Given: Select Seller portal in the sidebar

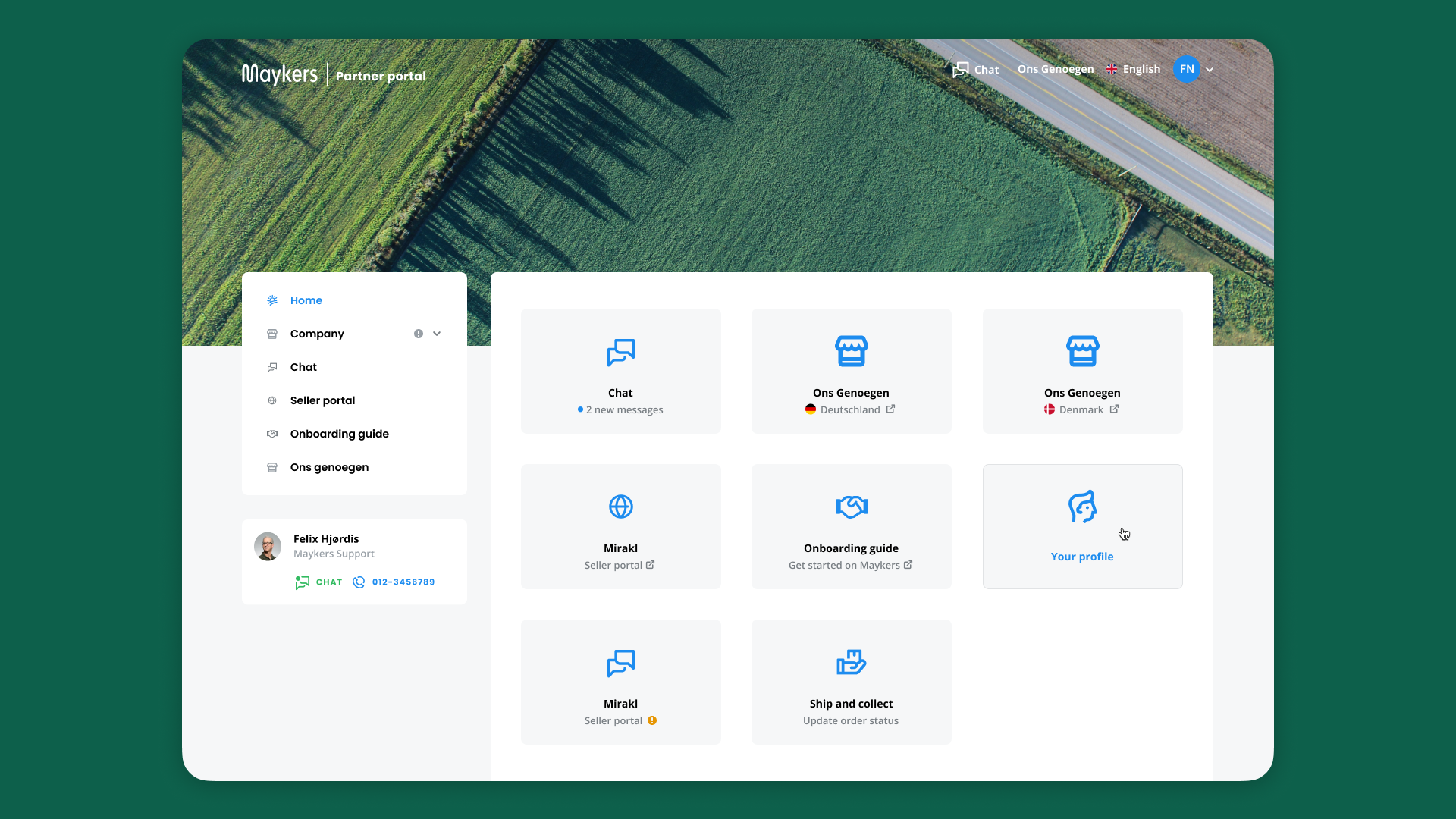Looking at the screenshot, I should point(322,400).
